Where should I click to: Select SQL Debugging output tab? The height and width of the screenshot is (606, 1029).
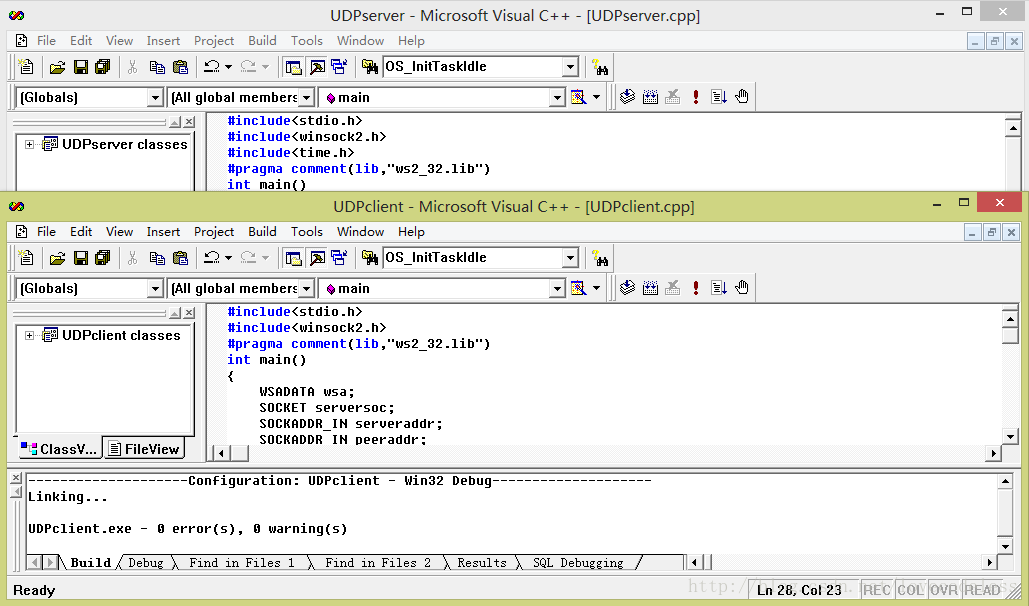coord(578,563)
